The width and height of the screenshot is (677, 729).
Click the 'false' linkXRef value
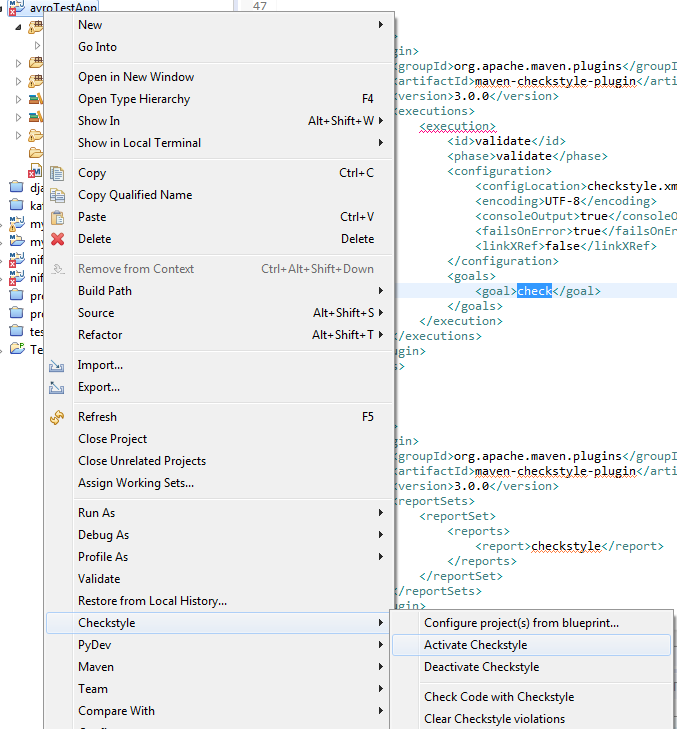[x=562, y=246]
